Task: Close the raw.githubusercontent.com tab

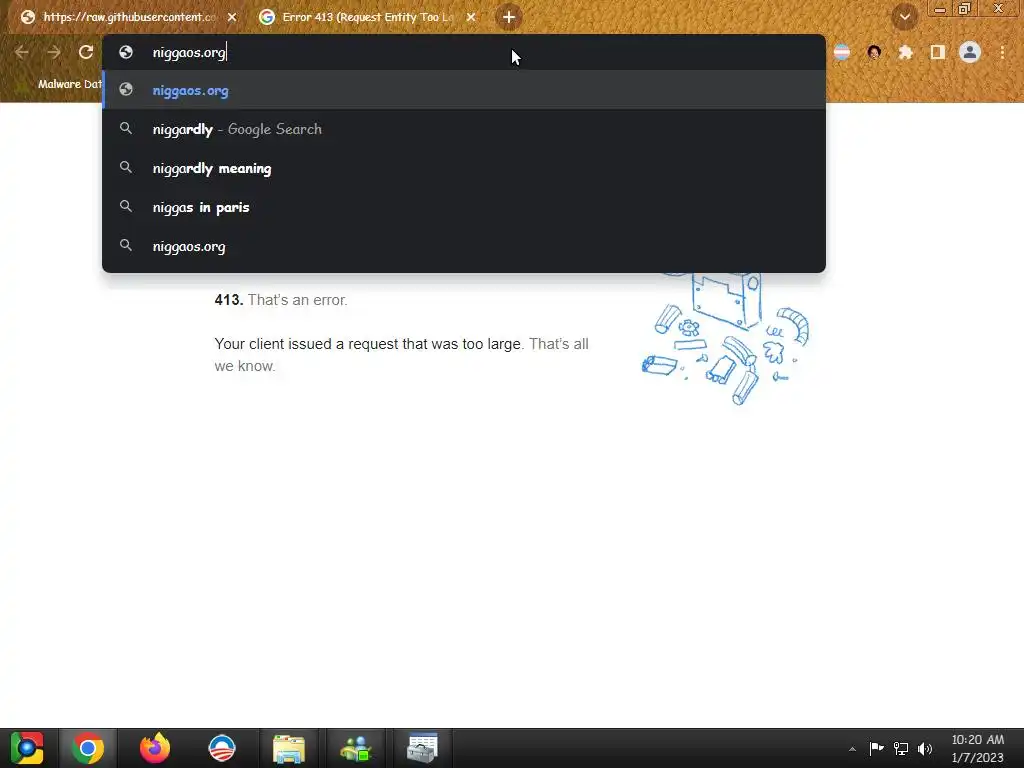Action: 232,17
